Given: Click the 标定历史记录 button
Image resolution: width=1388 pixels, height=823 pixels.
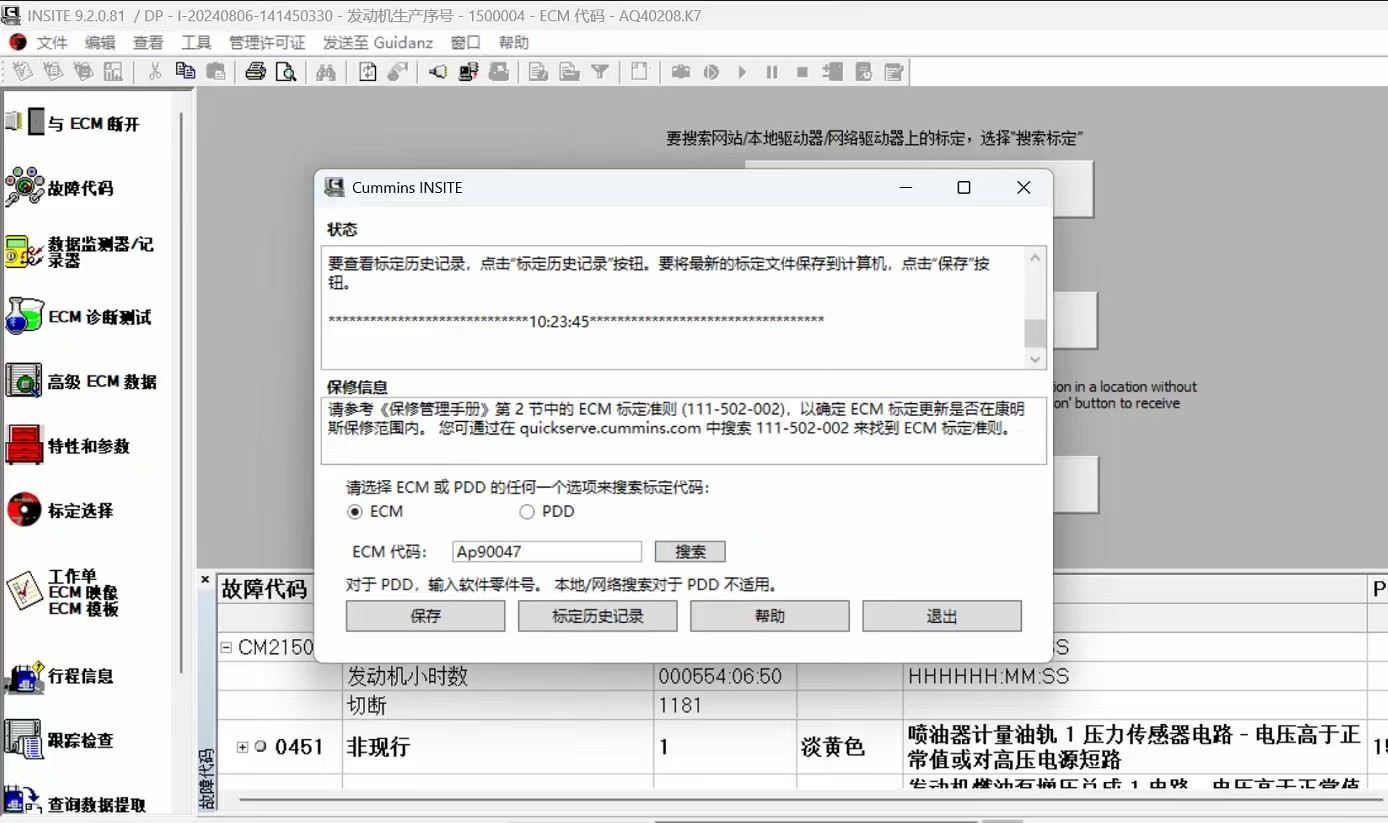Looking at the screenshot, I should (597, 616).
